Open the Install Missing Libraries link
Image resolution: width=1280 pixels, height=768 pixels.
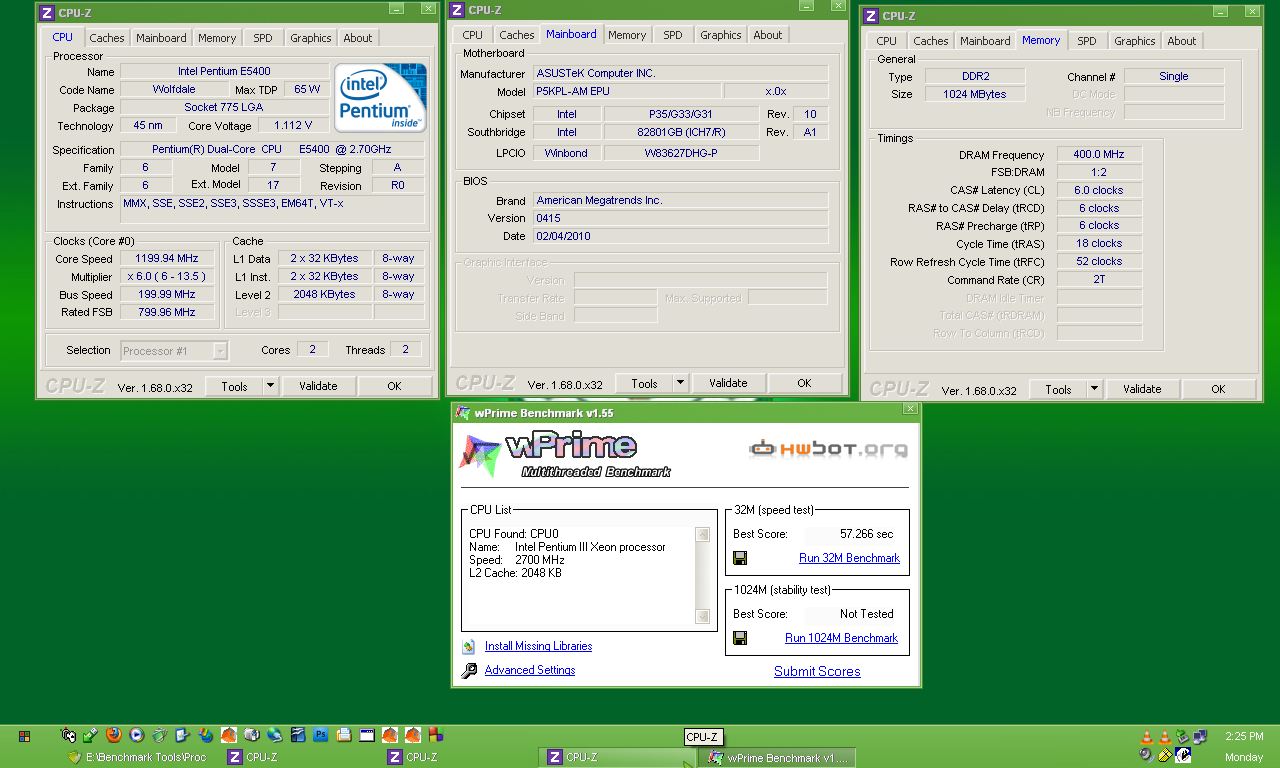pos(538,647)
